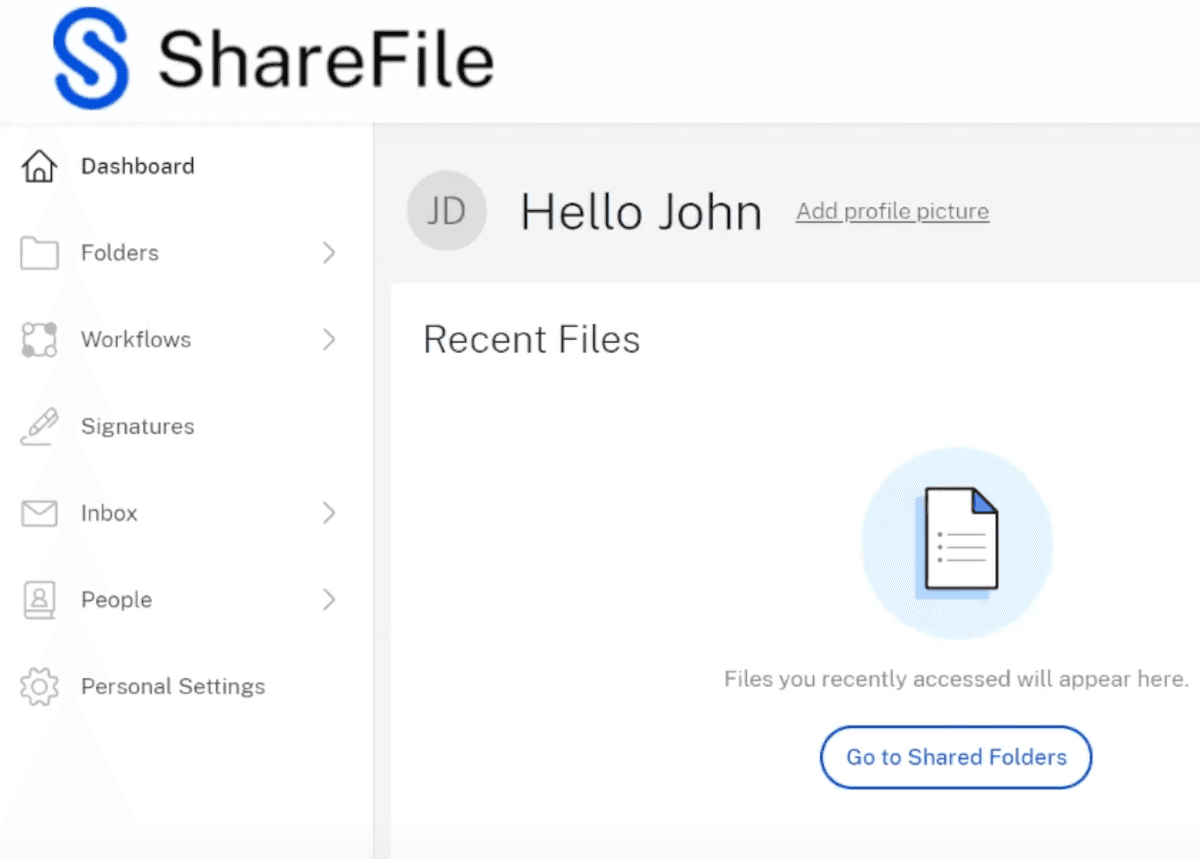The image size is (1200, 859).
Task: Select the Signatures pen icon
Action: tap(38, 426)
